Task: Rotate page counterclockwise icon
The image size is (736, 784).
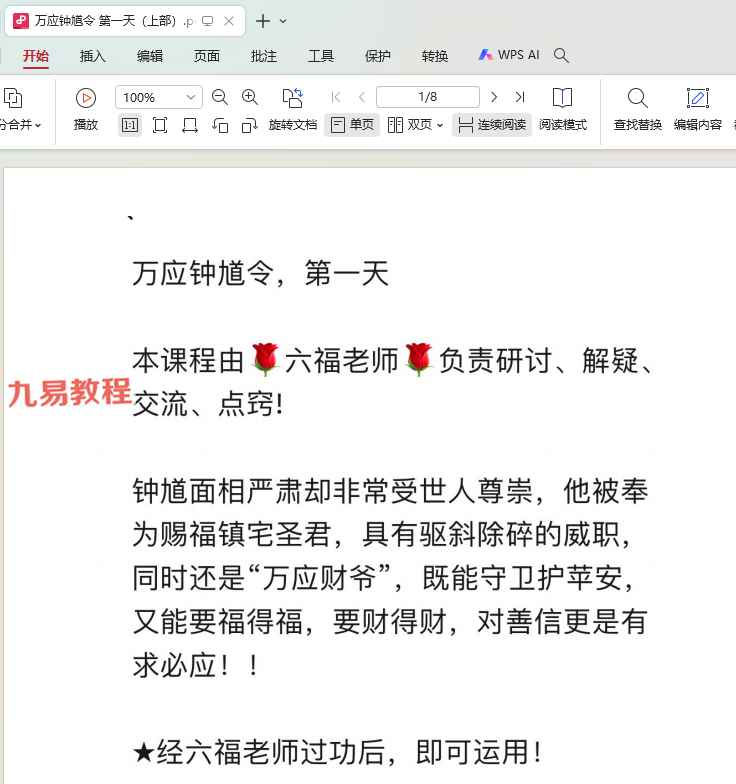Action: click(x=220, y=125)
